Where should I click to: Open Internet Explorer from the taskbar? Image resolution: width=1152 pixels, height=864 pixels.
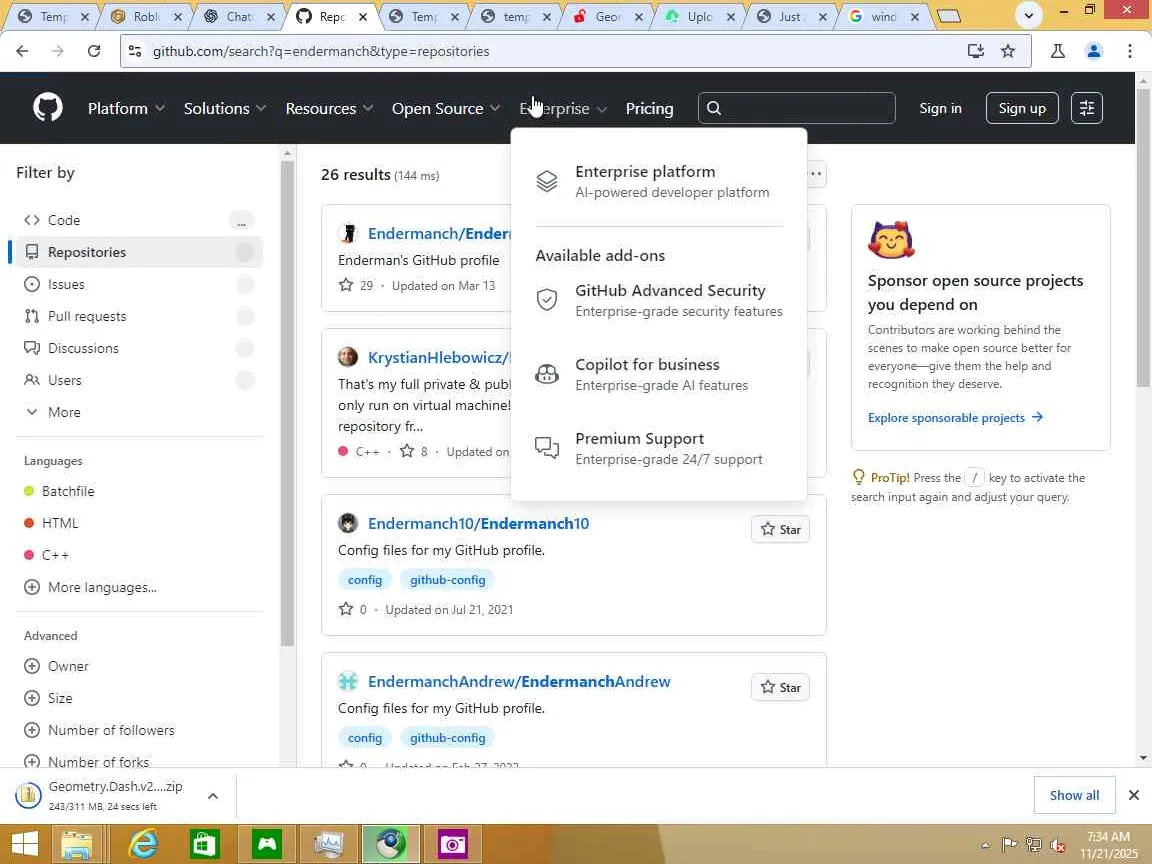(x=143, y=843)
